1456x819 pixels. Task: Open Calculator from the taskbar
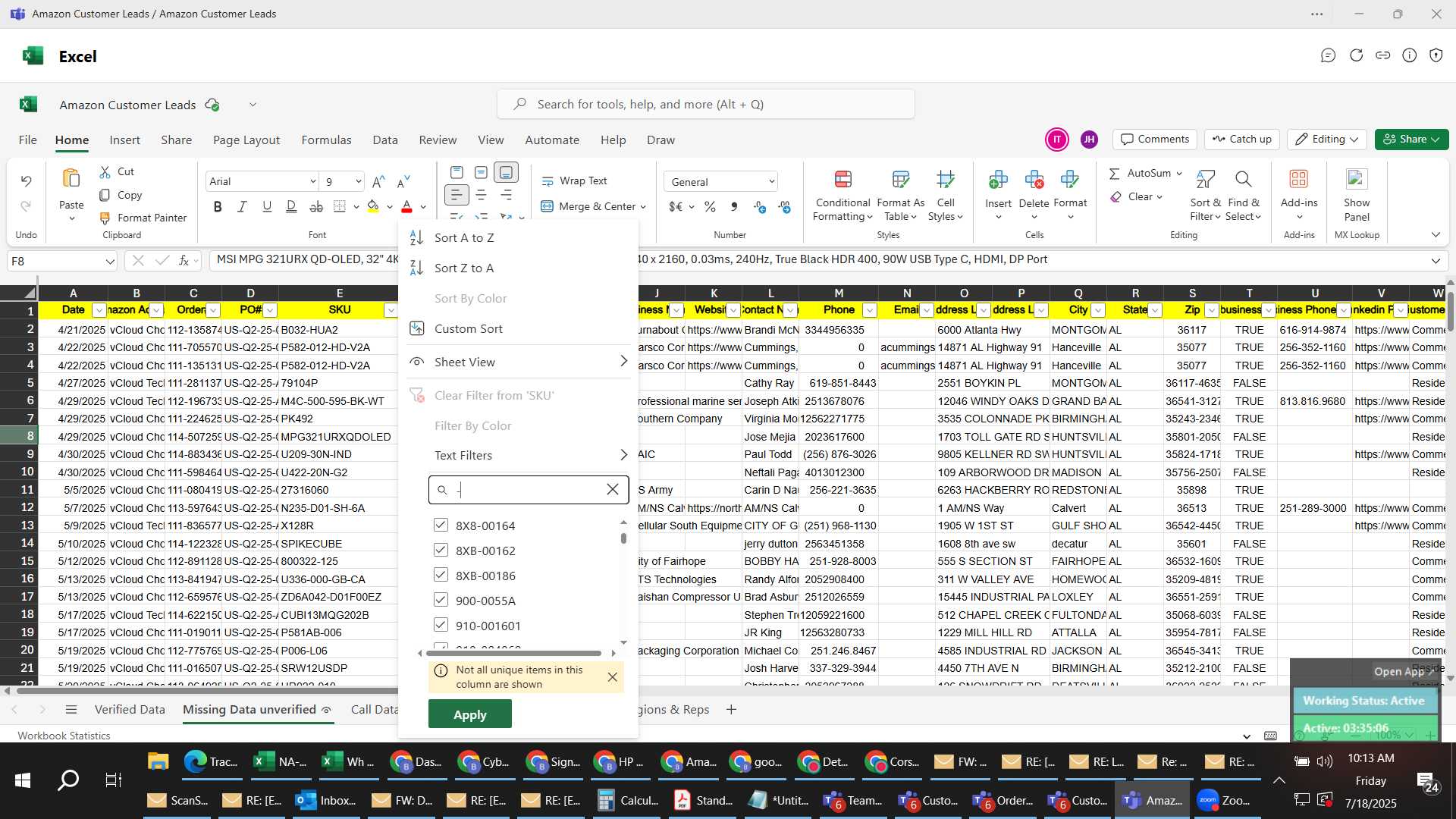click(629, 800)
